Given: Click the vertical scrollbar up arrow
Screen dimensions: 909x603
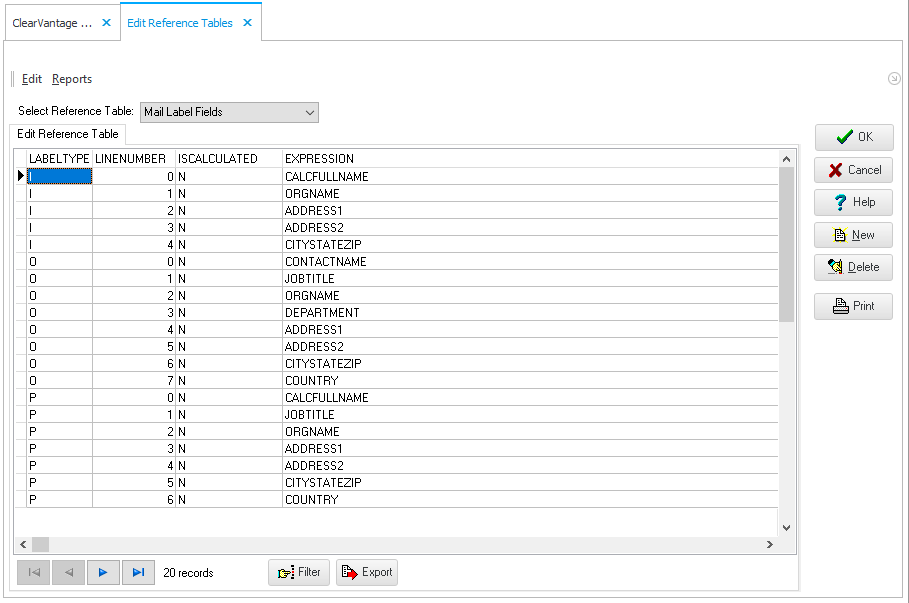Looking at the screenshot, I should click(786, 159).
